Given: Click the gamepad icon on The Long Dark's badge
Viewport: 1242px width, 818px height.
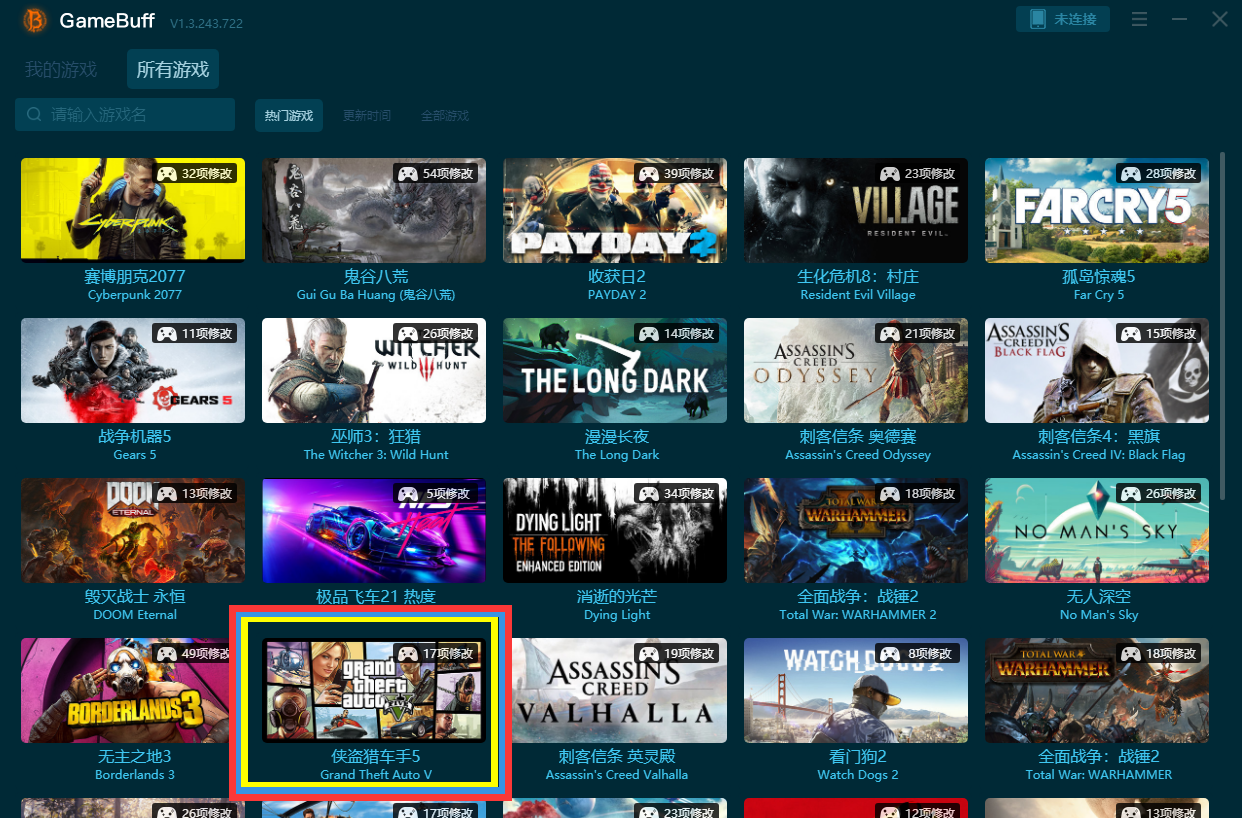Looking at the screenshot, I should pyautogui.click(x=649, y=334).
